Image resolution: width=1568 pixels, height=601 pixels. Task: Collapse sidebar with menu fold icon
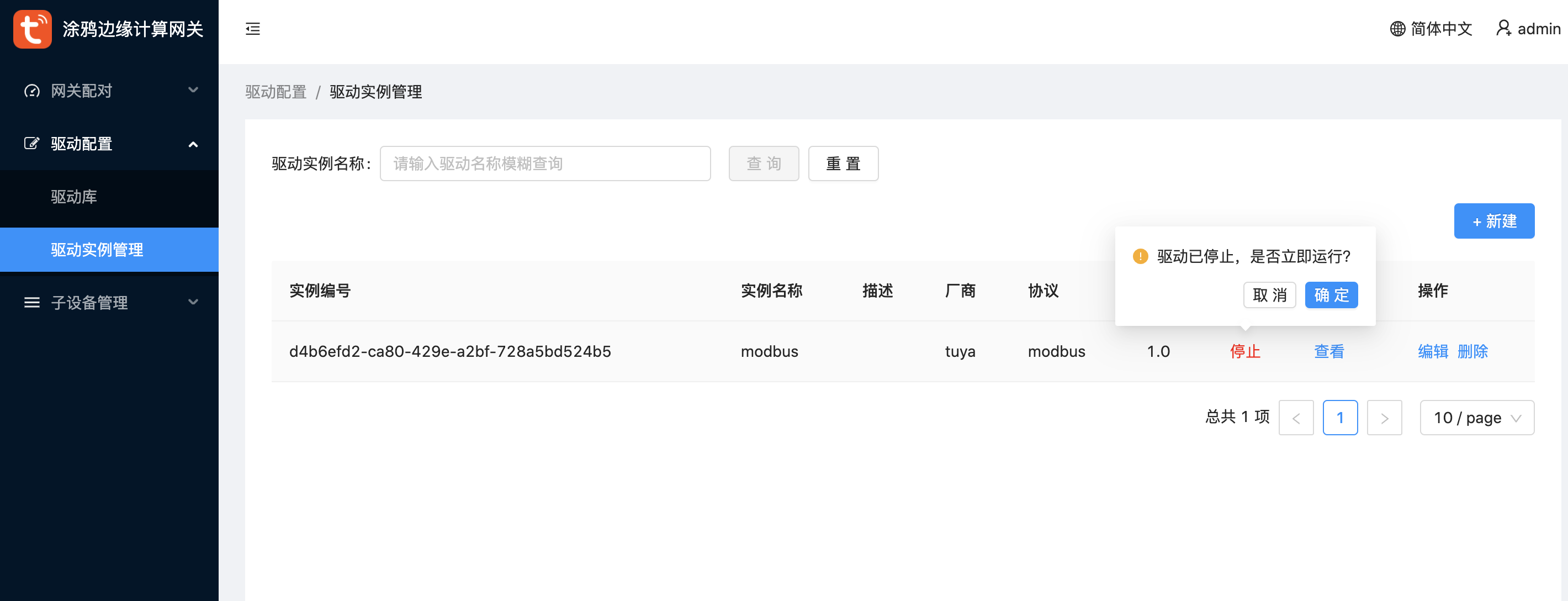pos(253,29)
